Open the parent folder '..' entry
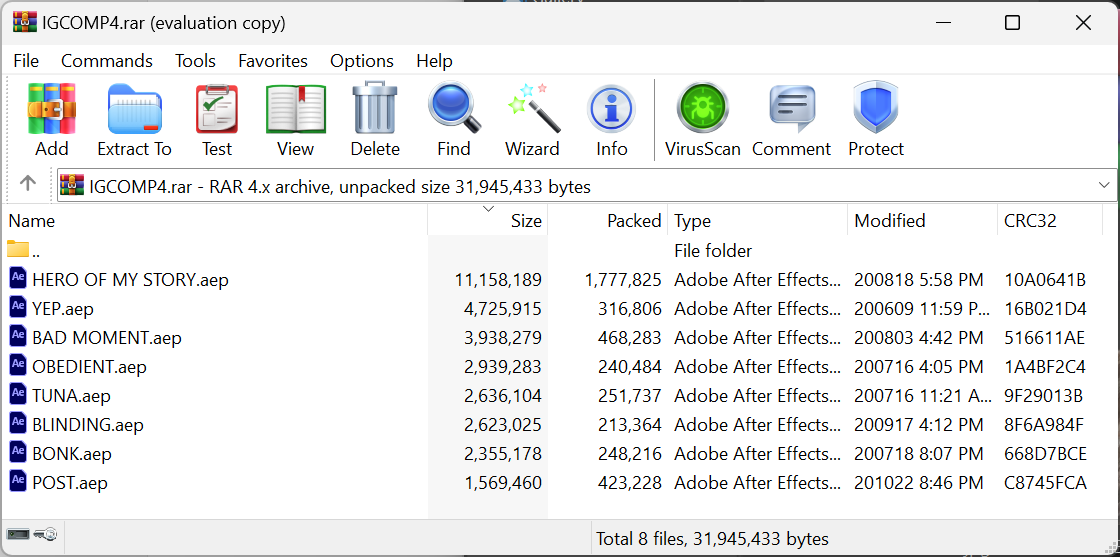This screenshot has height=557, width=1120. pyautogui.click(x=35, y=250)
